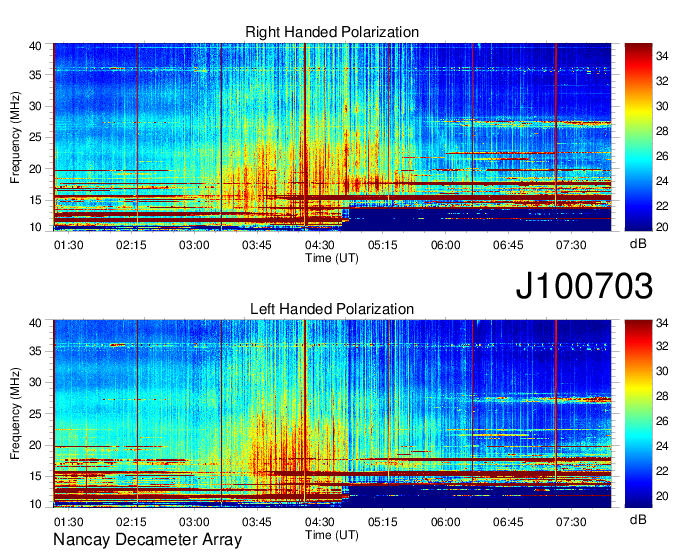Viewport: 680px width, 552px height.
Task: Click the 20 MHz tick on right-handed plot
Action: (36, 169)
